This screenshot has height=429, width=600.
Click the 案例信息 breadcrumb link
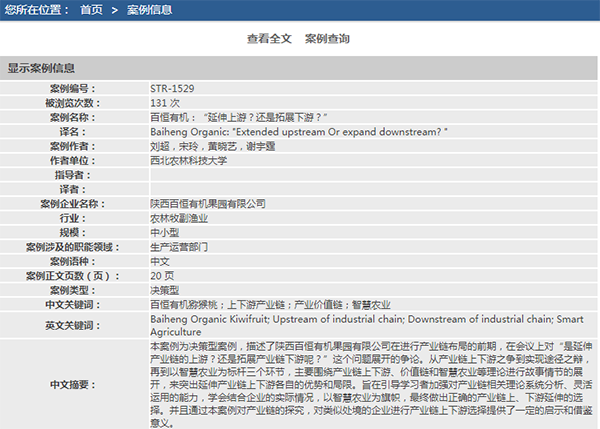point(149,10)
